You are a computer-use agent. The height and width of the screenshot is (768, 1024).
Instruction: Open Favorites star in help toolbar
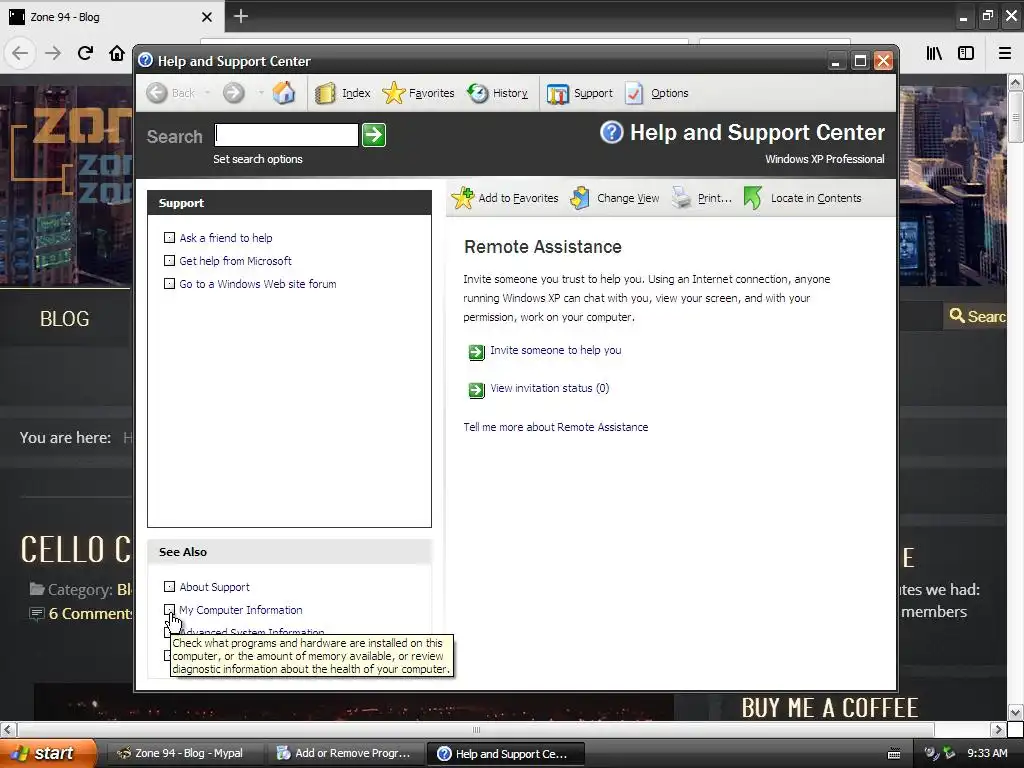(394, 93)
